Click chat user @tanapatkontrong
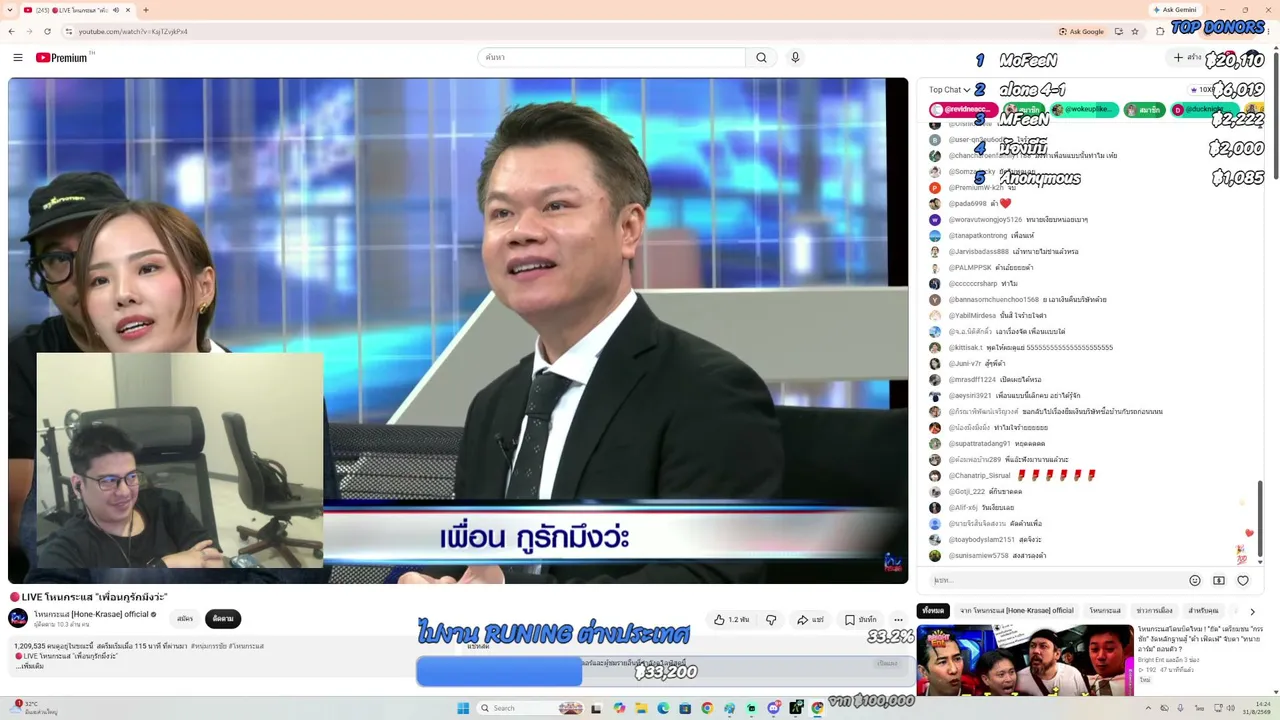Screen dimensions: 1280x720 (x=977, y=236)
